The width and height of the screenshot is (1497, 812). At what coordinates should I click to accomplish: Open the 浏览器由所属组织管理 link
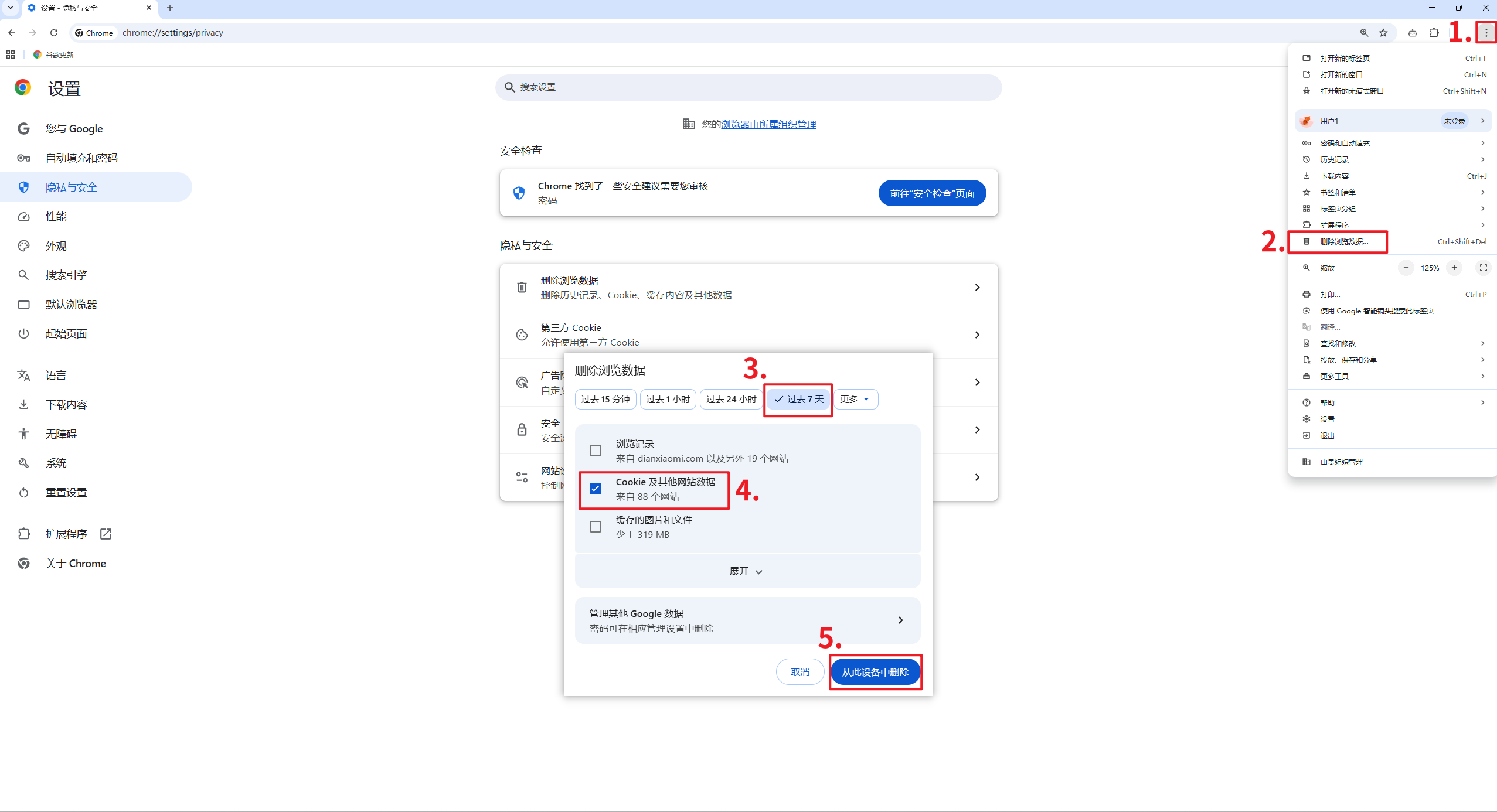(768, 124)
